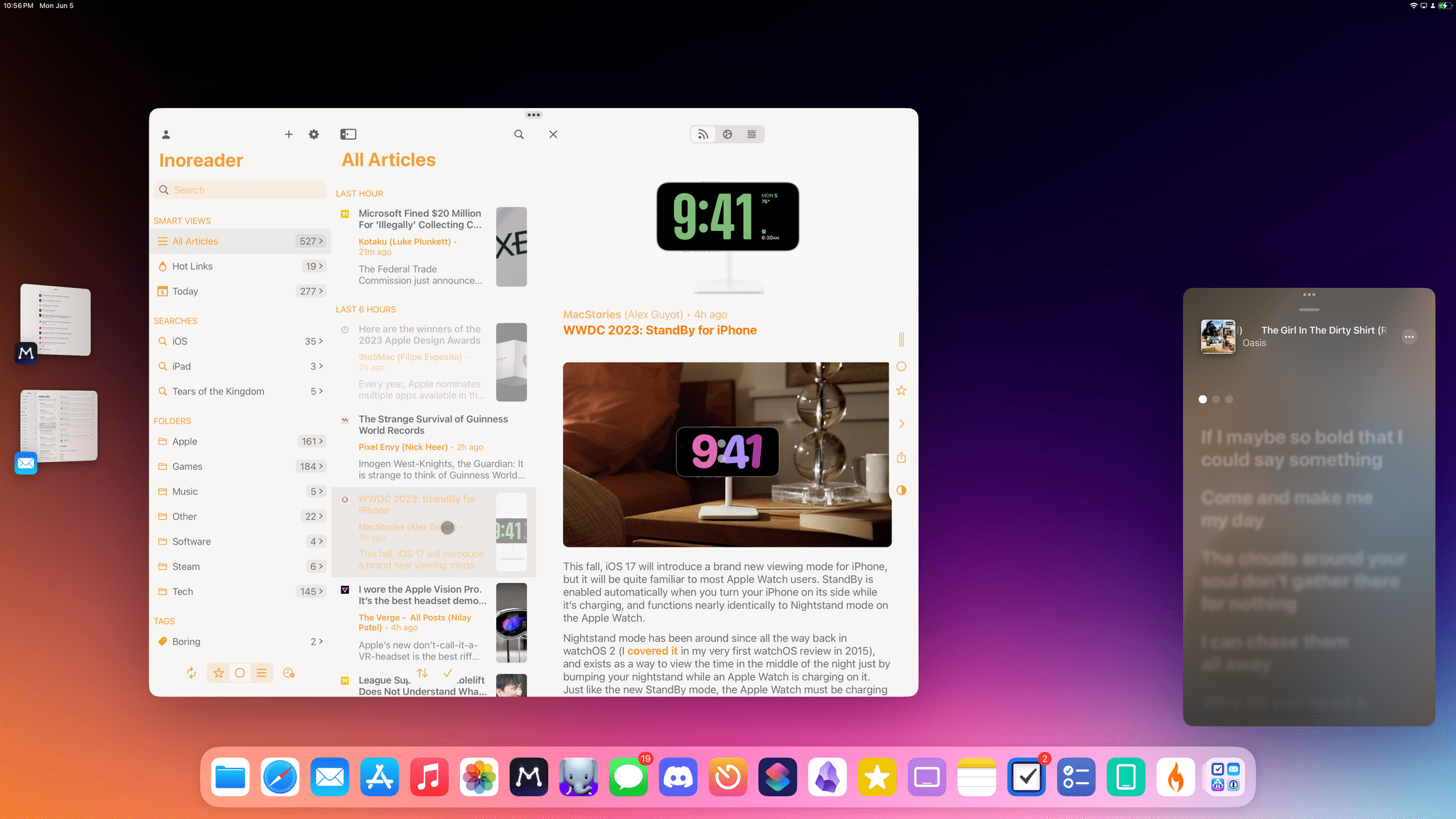Open the Software folder
Image resolution: width=1456 pixels, height=819 pixels.
coord(240,541)
